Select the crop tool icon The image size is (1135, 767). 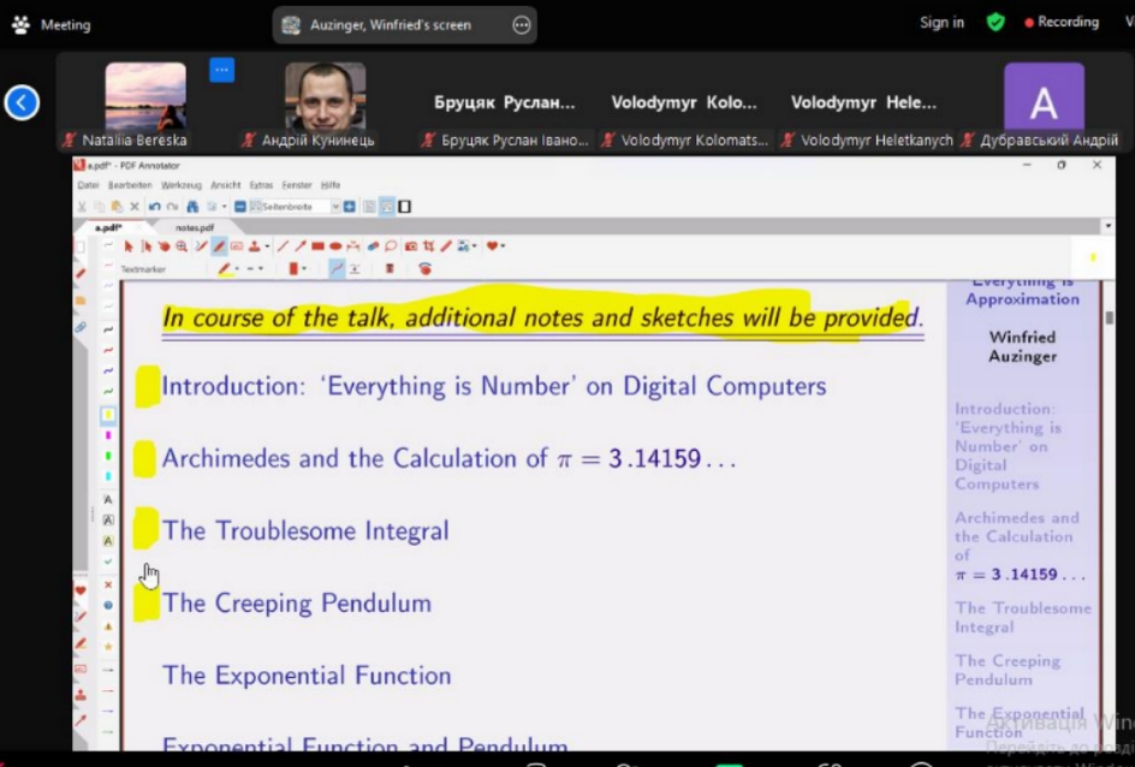tap(428, 246)
